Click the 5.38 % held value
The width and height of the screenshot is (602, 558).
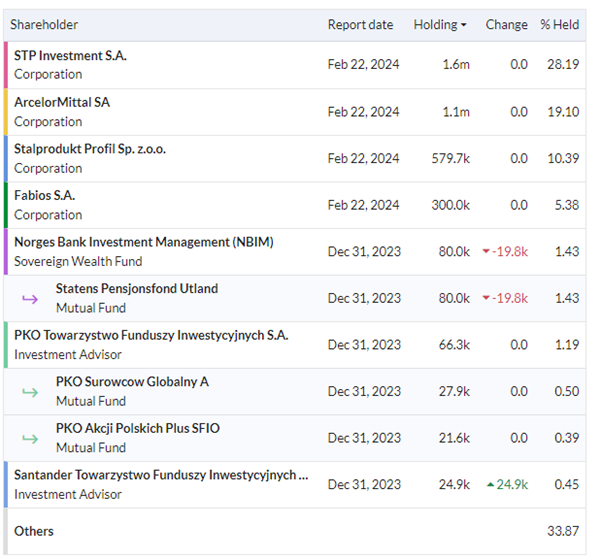[567, 205]
